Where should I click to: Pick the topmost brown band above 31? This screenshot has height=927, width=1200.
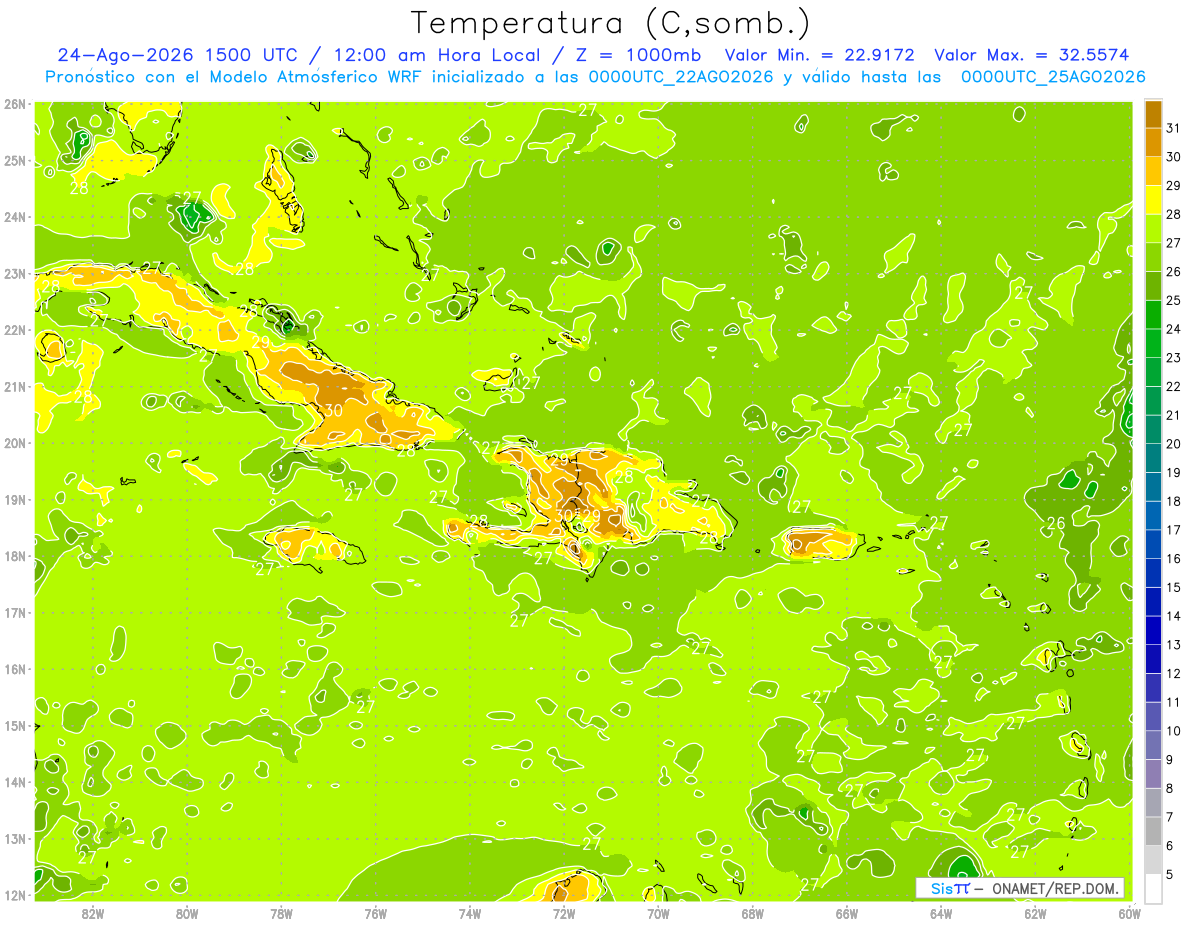[1153, 114]
